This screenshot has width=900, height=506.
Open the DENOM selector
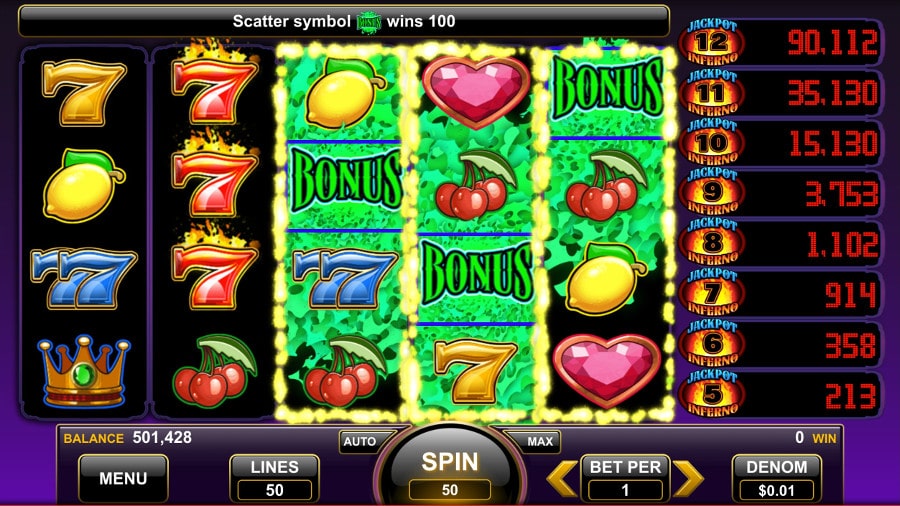click(777, 478)
